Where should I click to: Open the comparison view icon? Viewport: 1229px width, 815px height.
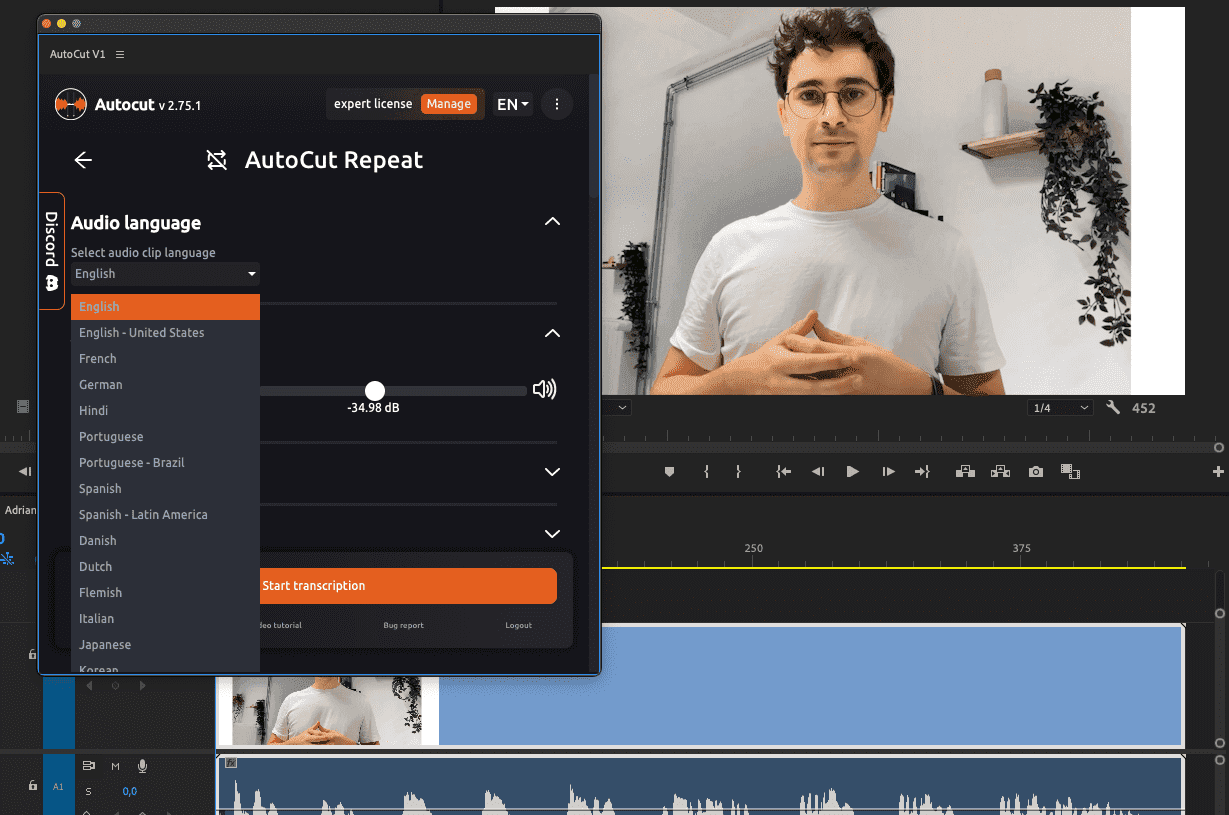pos(1070,472)
